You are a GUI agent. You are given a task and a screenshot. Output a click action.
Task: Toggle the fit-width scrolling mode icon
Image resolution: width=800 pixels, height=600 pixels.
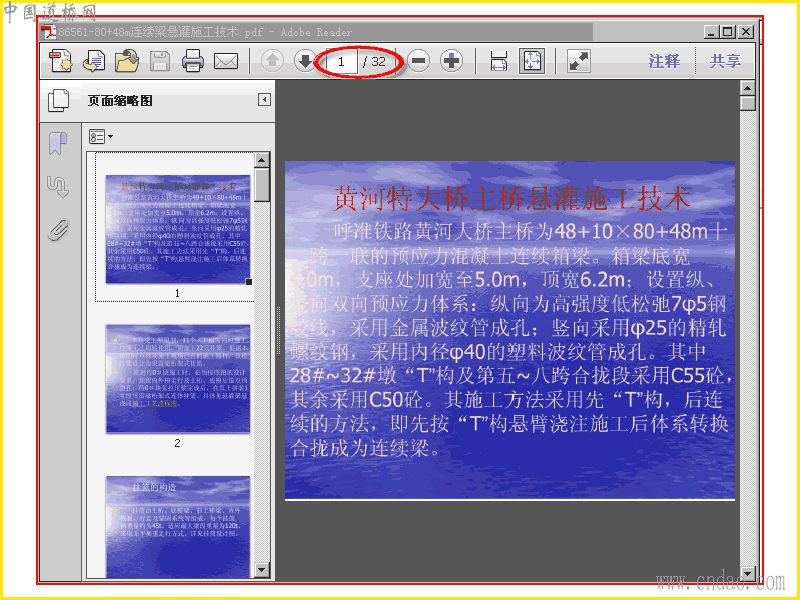click(498, 61)
